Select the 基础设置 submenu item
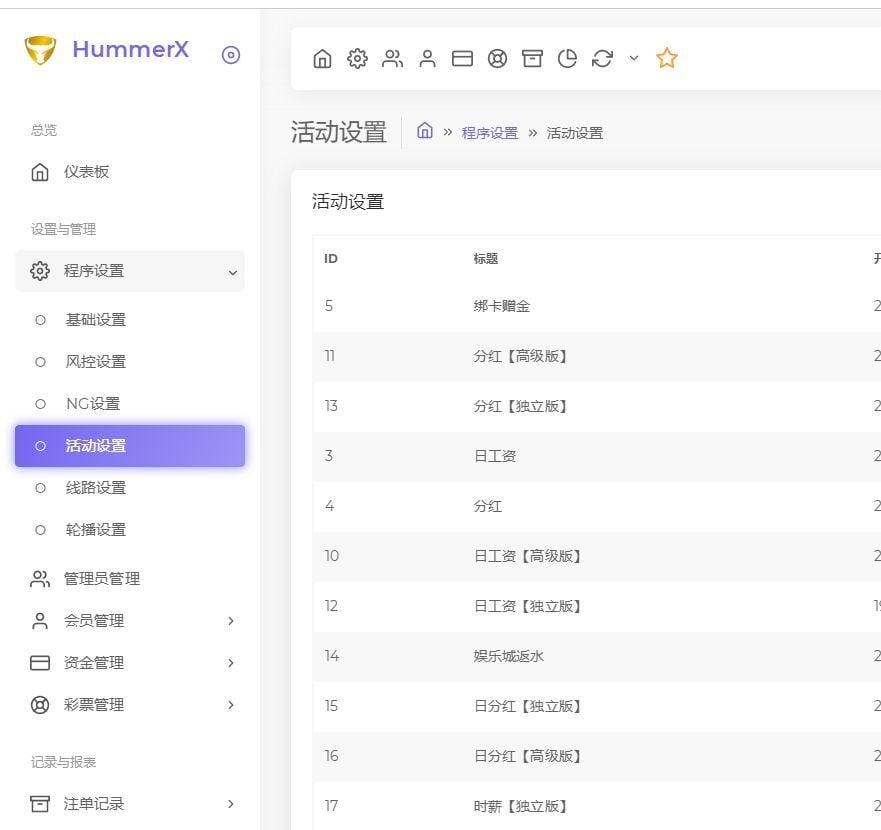The image size is (881, 830). coord(96,320)
